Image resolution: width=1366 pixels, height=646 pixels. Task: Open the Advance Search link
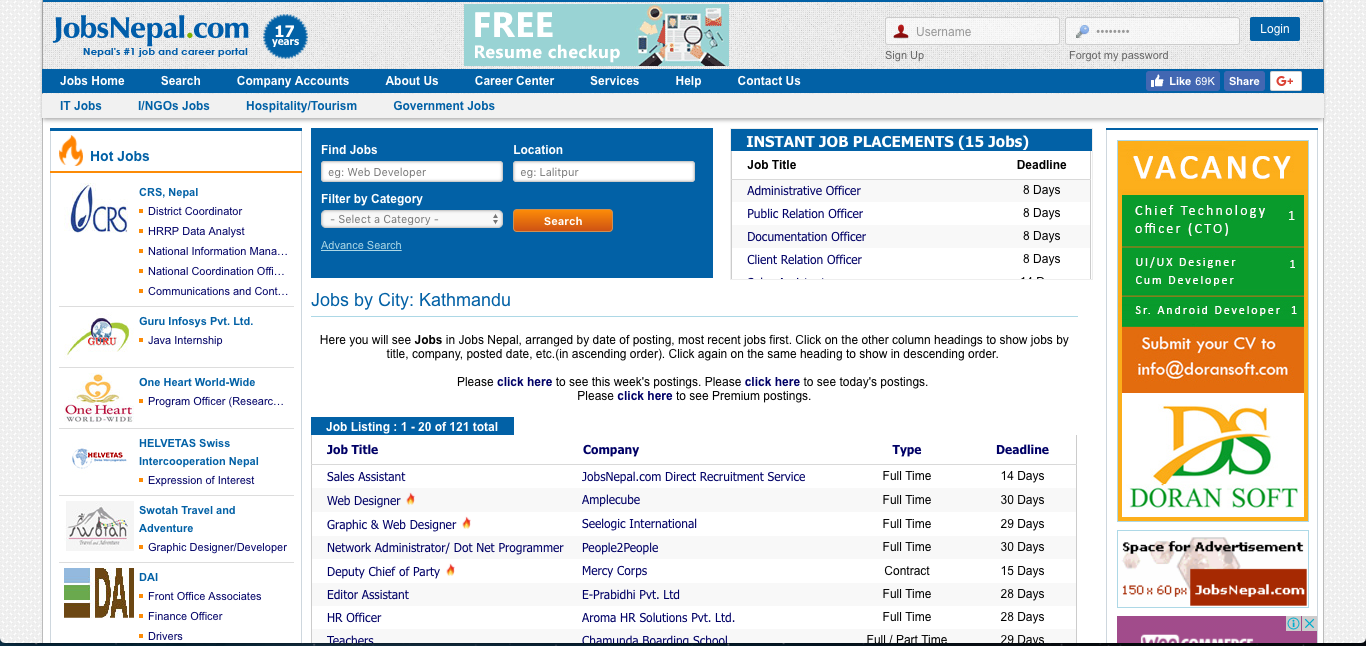click(361, 245)
